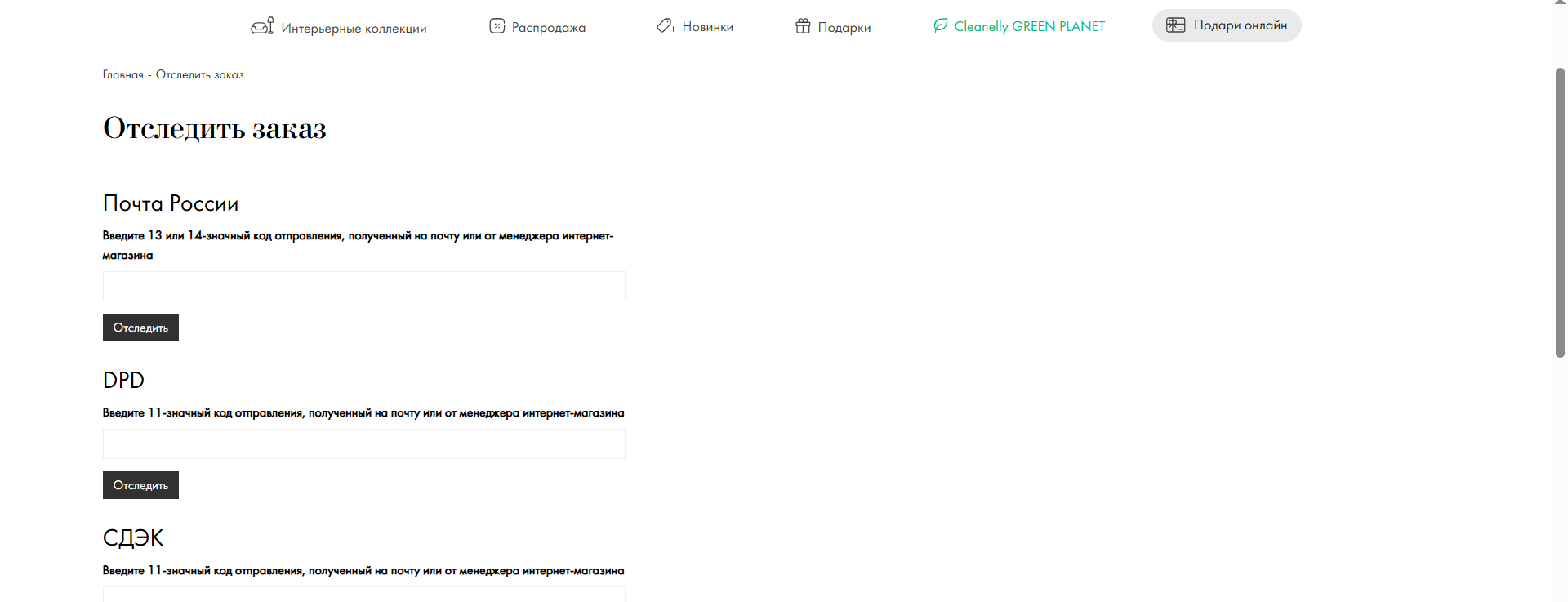Click the DPD heading
The image size is (1568, 602).
123,381
